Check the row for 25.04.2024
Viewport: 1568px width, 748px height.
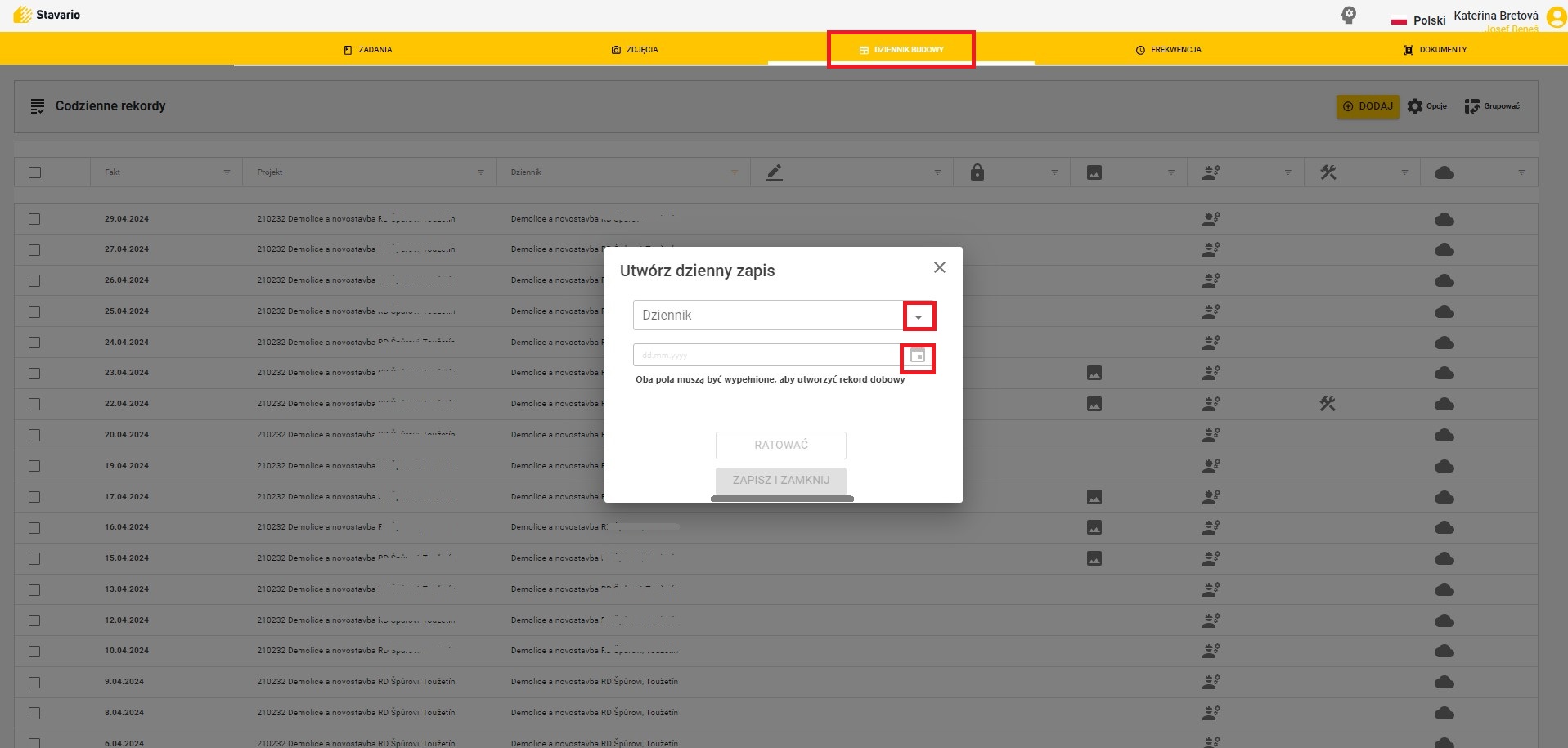(34, 311)
